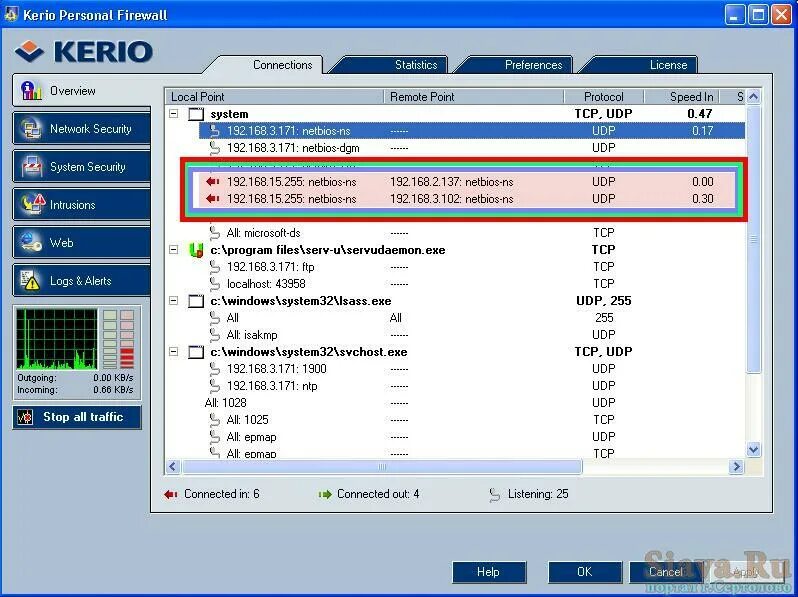Screen dimensions: 798x597
Task: Click the Connected out green arrow icon
Action: tap(325, 494)
